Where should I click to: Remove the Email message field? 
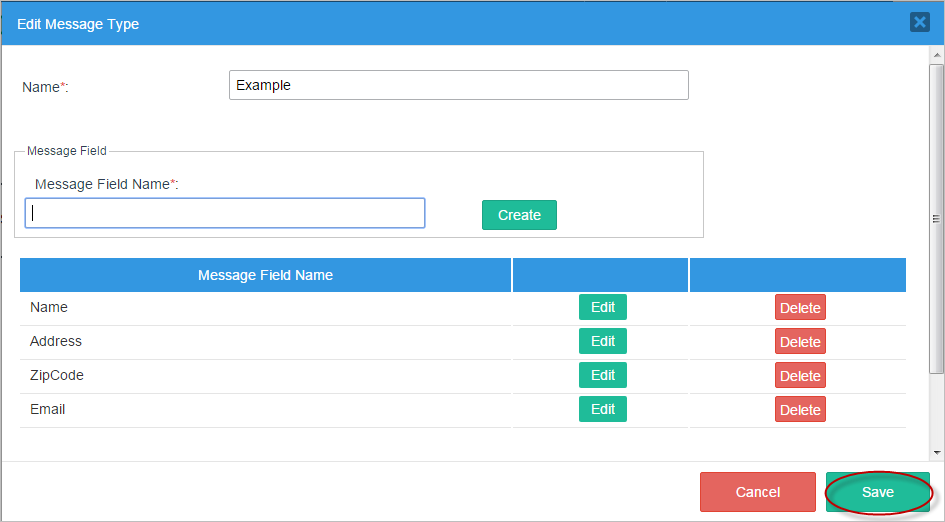click(800, 410)
